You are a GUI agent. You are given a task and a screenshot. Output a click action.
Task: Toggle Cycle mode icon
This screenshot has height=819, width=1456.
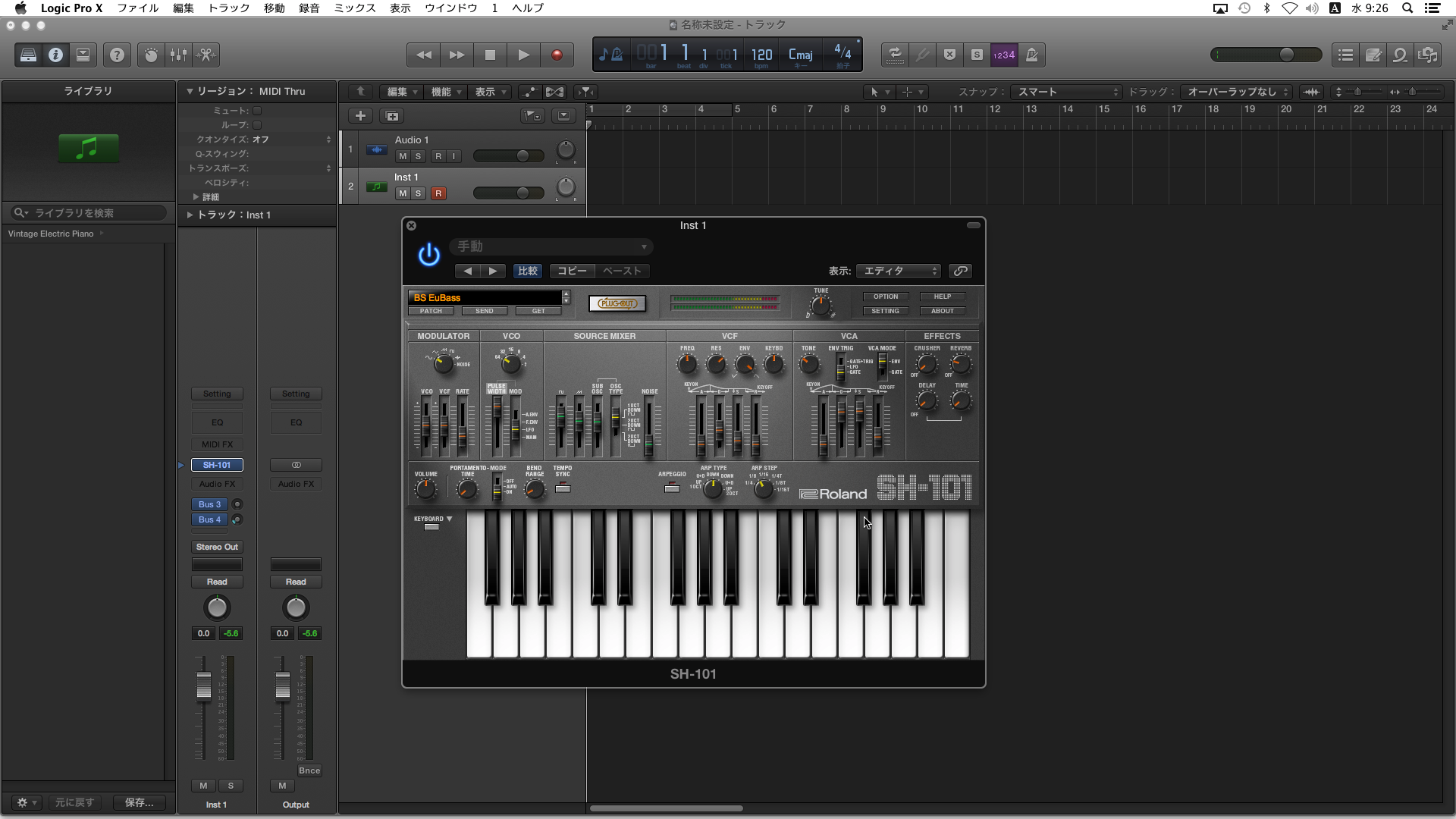(895, 55)
